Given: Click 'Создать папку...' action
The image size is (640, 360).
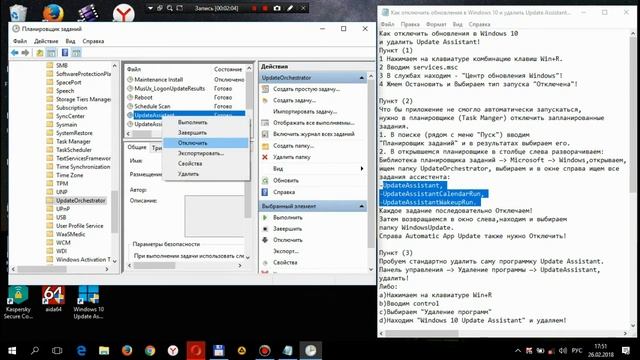Looking at the screenshot, I should pyautogui.click(x=293, y=146).
